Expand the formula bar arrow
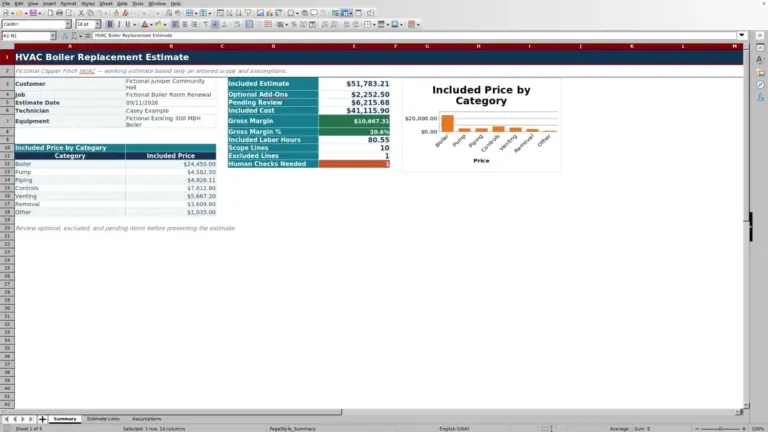This screenshot has height=432, width=768. pos(742,35)
